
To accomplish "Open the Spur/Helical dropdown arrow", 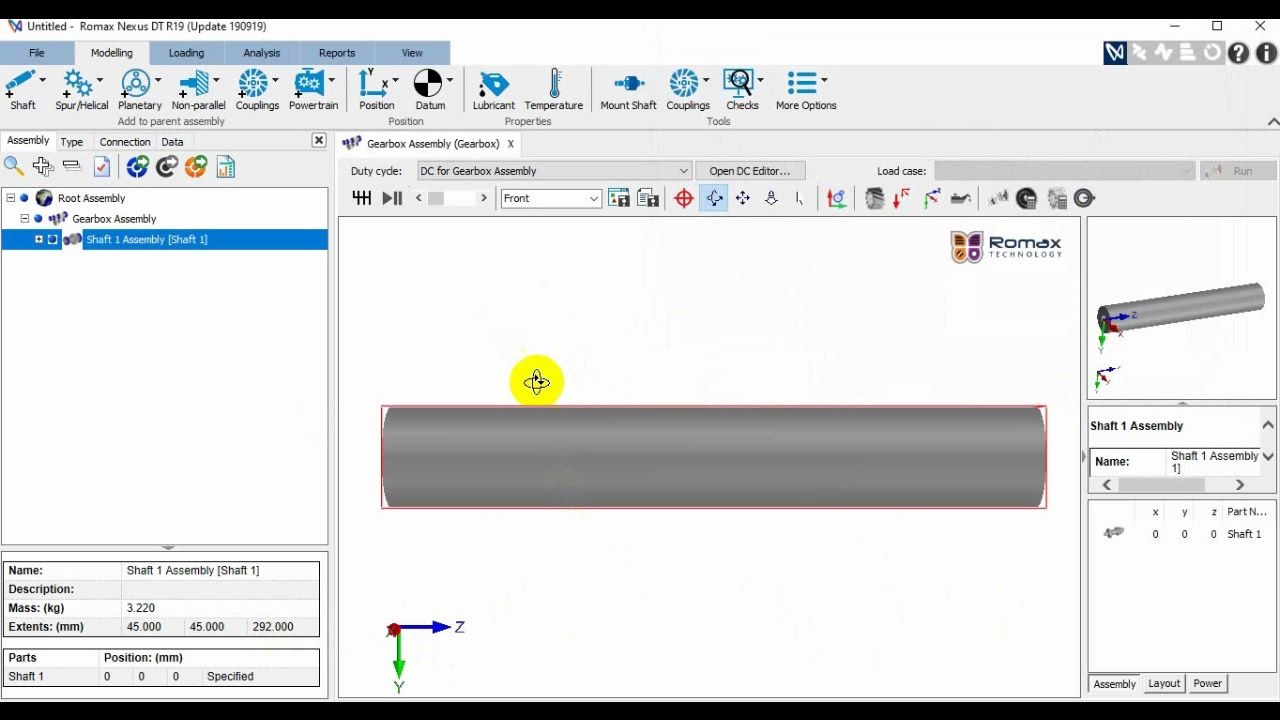I will 100,80.
